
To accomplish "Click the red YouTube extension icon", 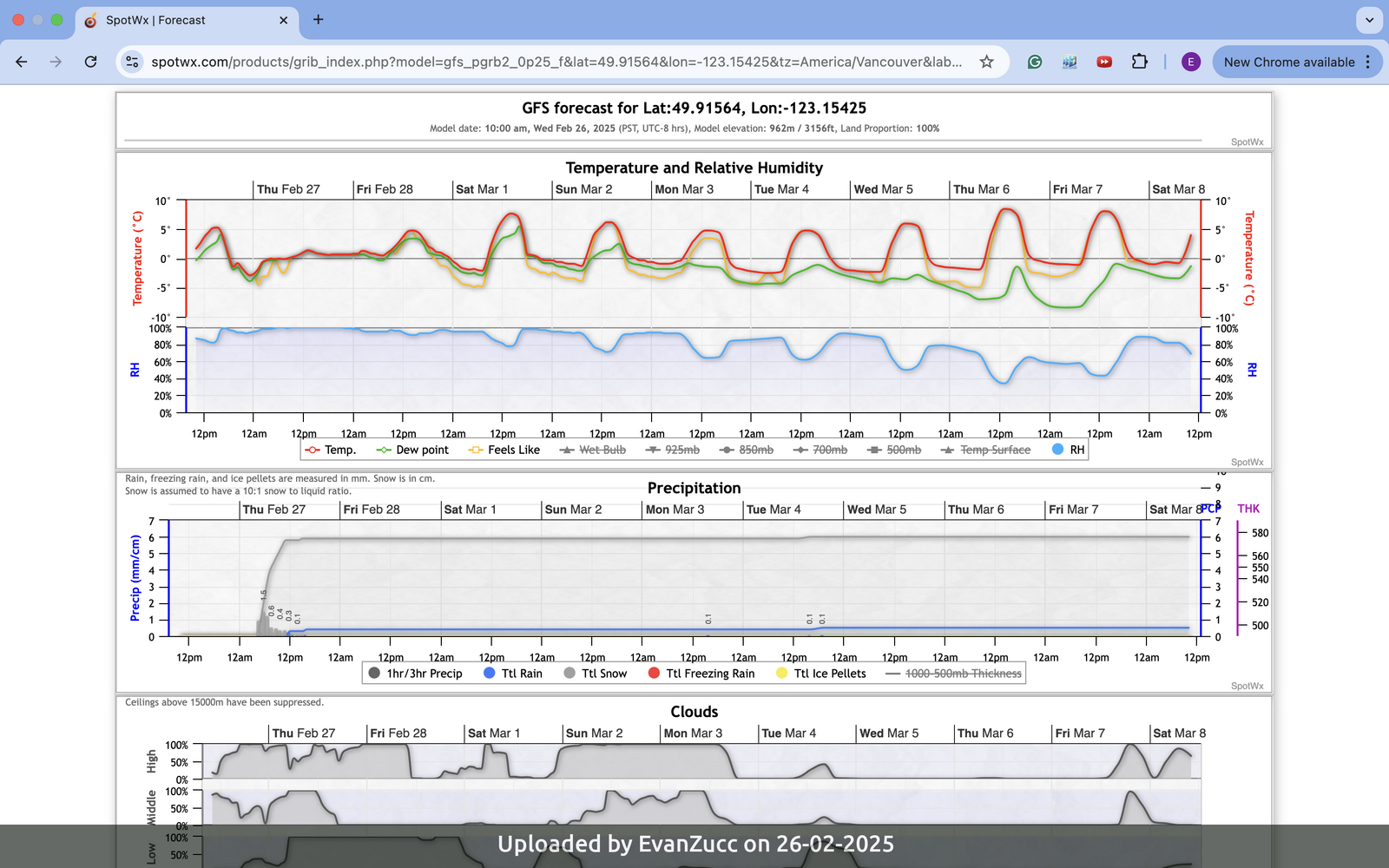I will pos(1104,62).
